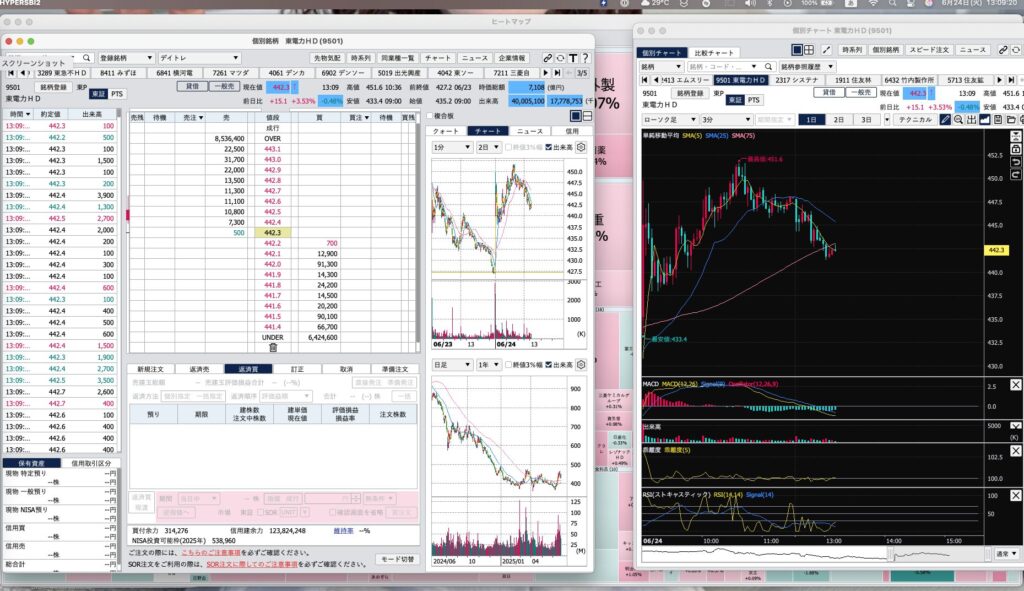The image size is (1024, 591).
Task: Toggle 複合板 checkbox
Action: [430, 116]
